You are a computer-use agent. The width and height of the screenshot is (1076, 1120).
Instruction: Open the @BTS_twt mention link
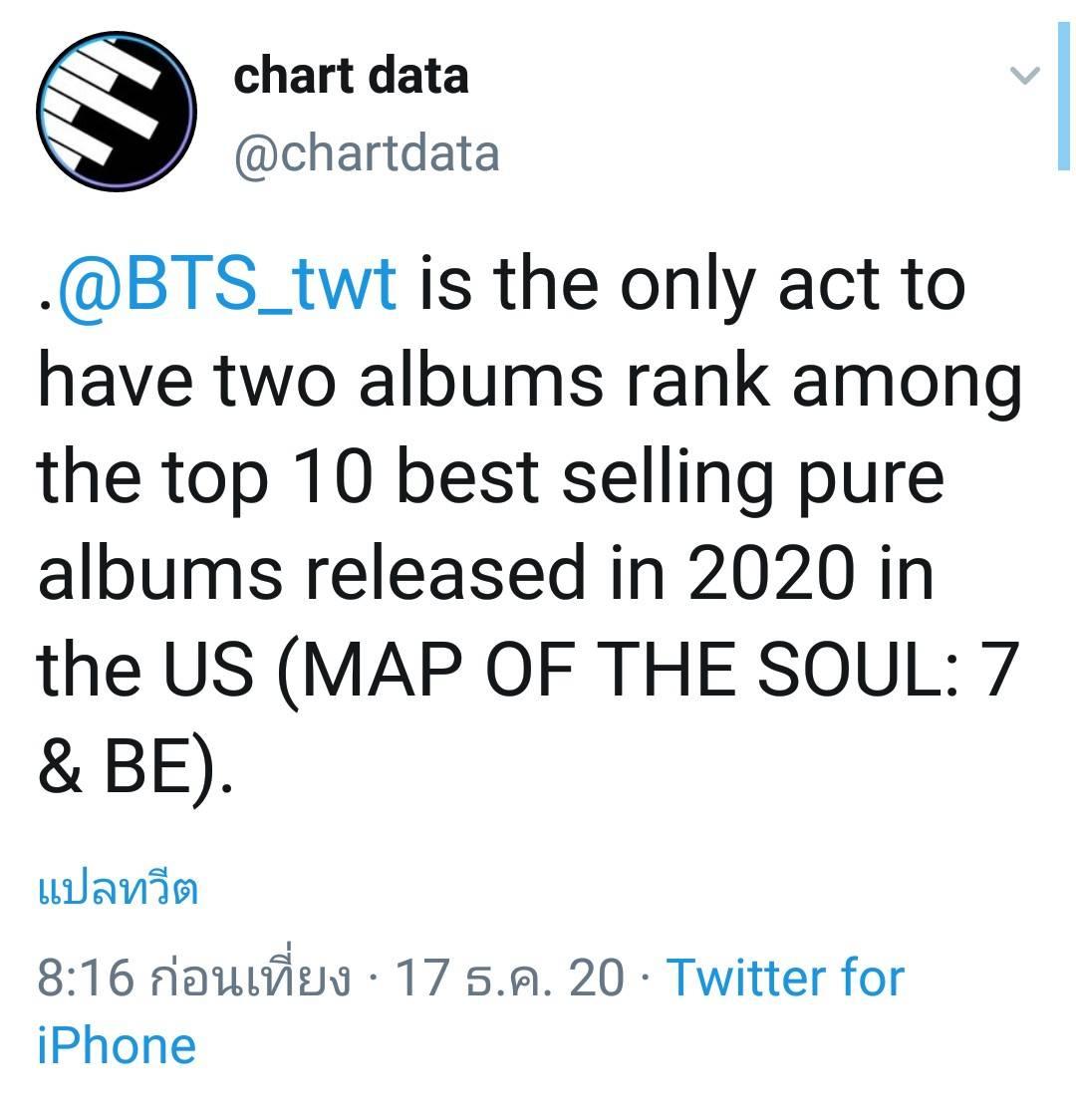pyautogui.click(x=227, y=284)
